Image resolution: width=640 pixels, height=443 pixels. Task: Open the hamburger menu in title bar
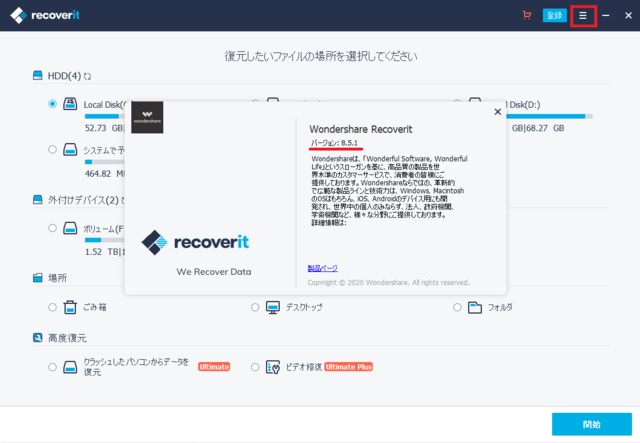[583, 16]
